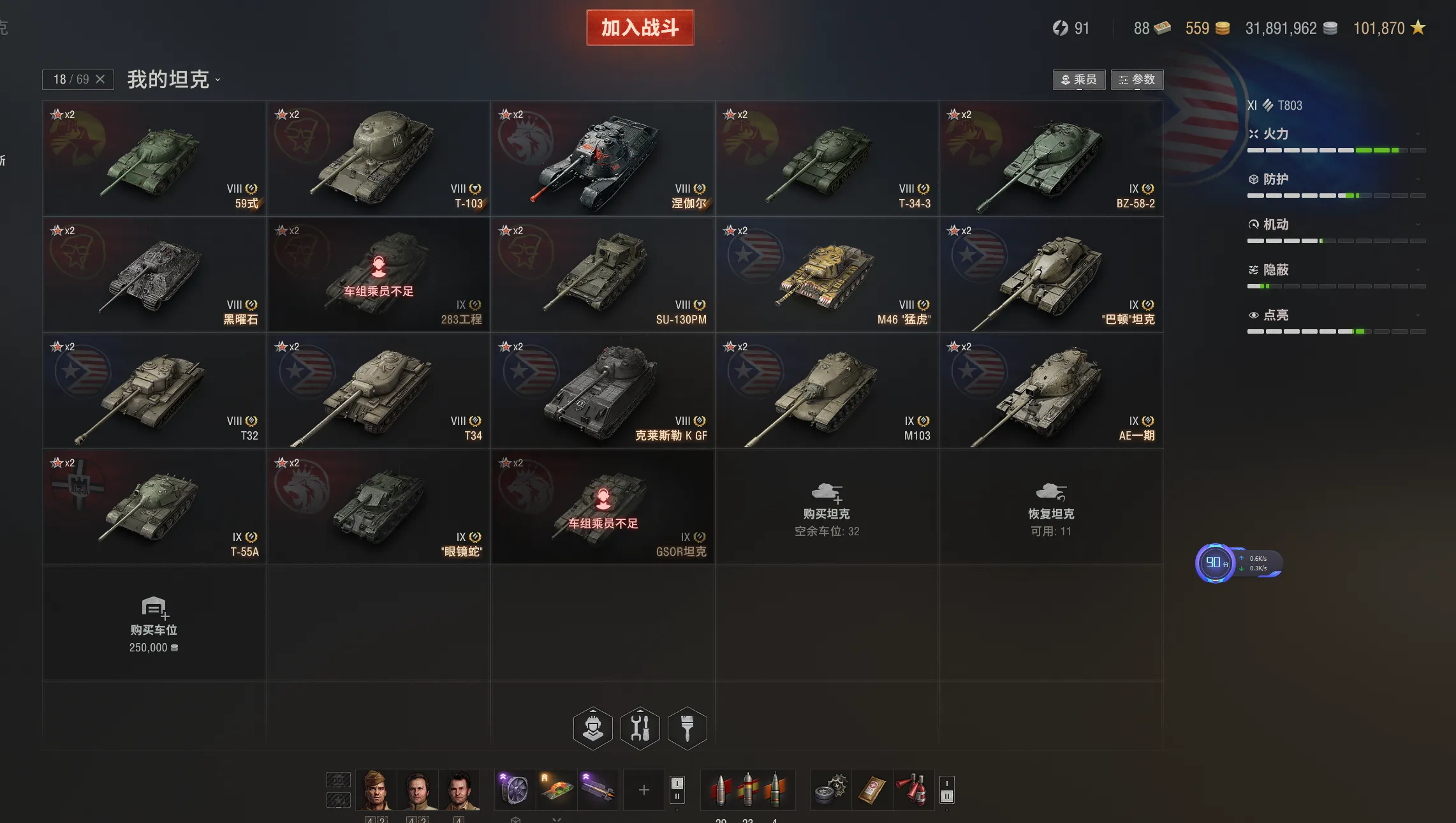
Task: Select the fire extinguisher consumable
Action: 913,790
